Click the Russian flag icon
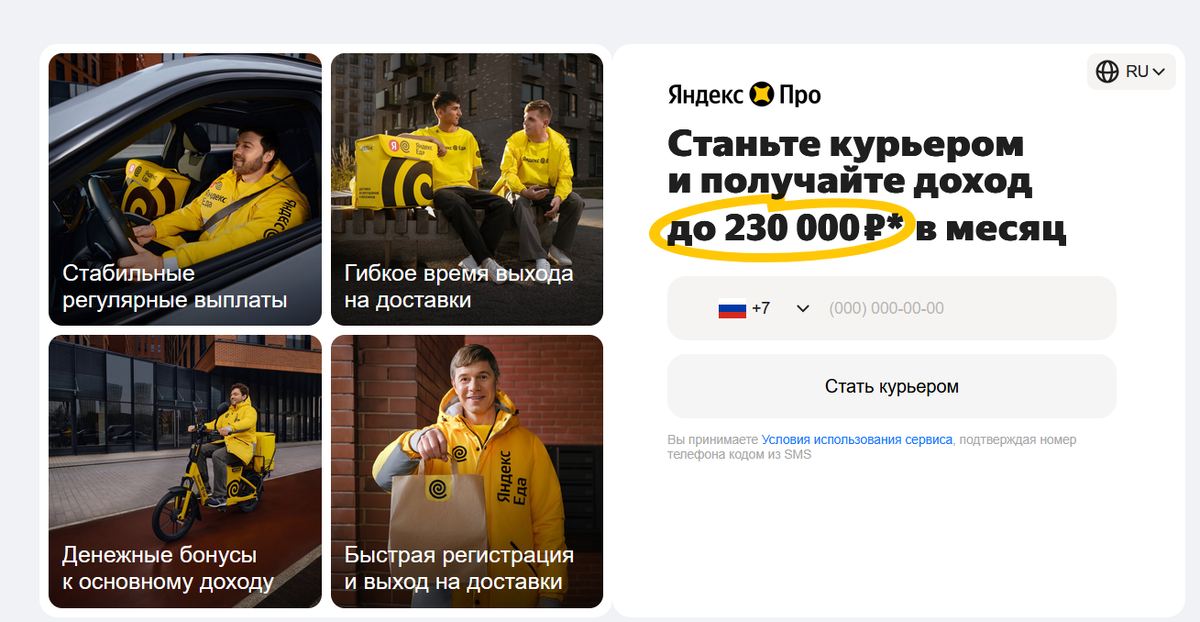Screen dimensions: 1200x622 point(732,309)
